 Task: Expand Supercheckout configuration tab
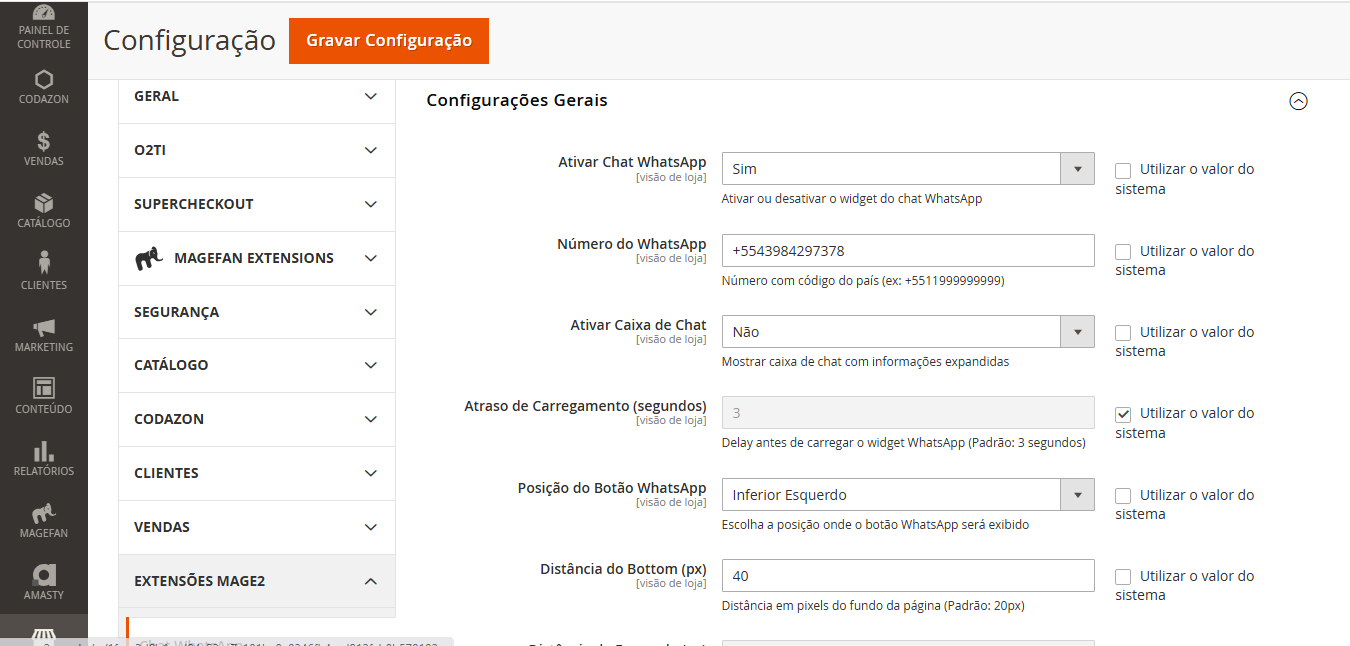coord(257,204)
